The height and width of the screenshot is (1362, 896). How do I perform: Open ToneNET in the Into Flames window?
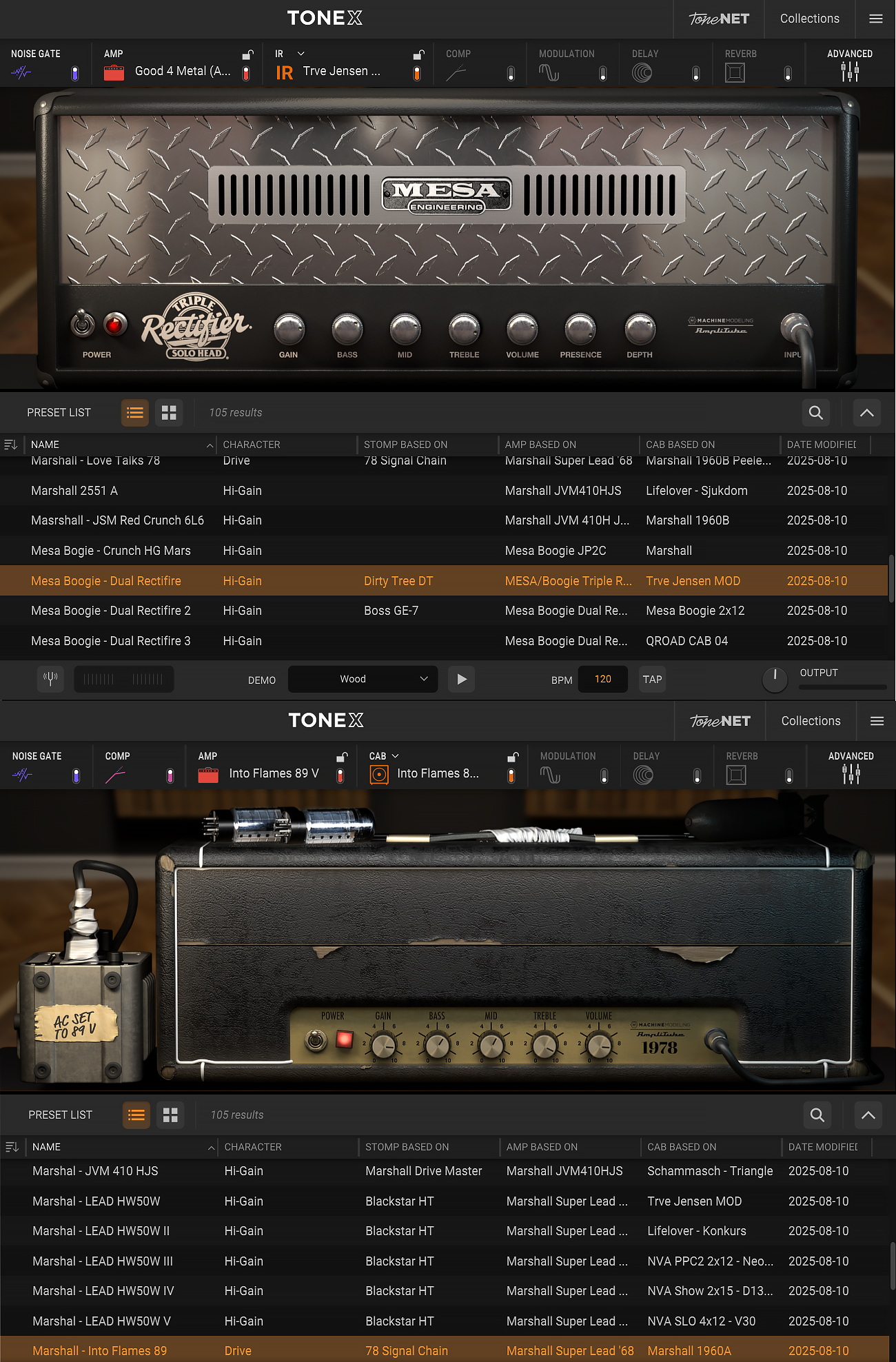(x=720, y=721)
